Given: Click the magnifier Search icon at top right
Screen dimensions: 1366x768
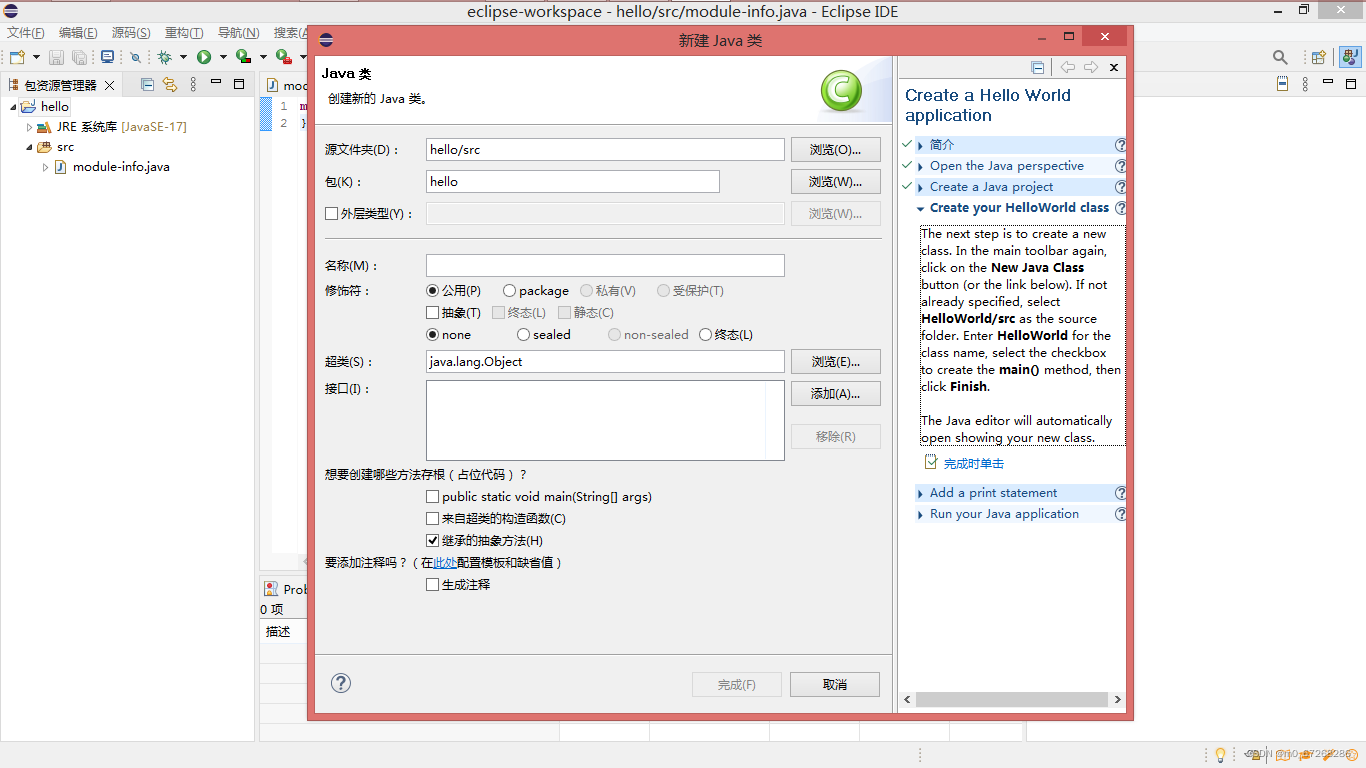Looking at the screenshot, I should (1280, 57).
